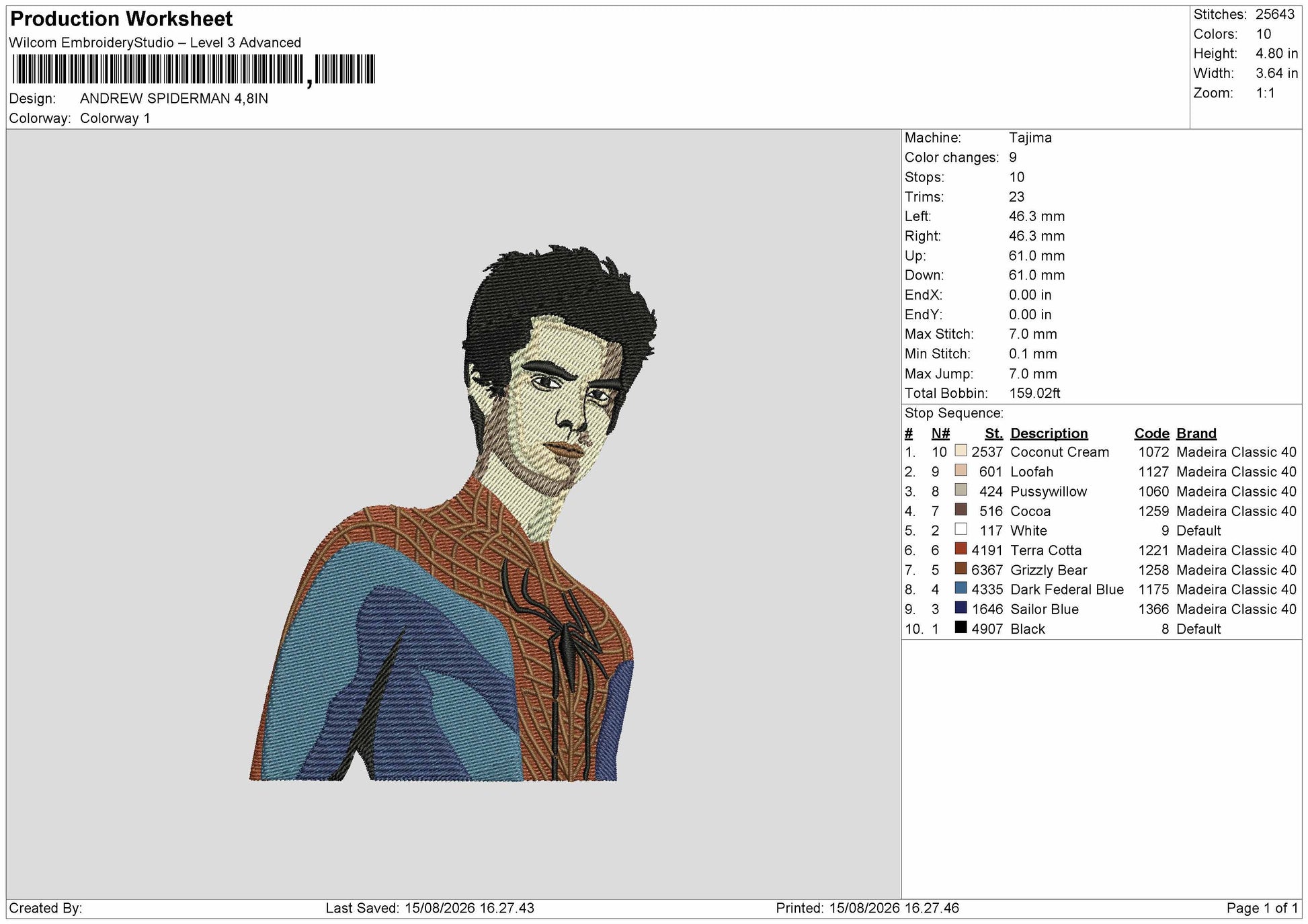
Task: Click the Trims value '23'
Action: click(x=1016, y=197)
